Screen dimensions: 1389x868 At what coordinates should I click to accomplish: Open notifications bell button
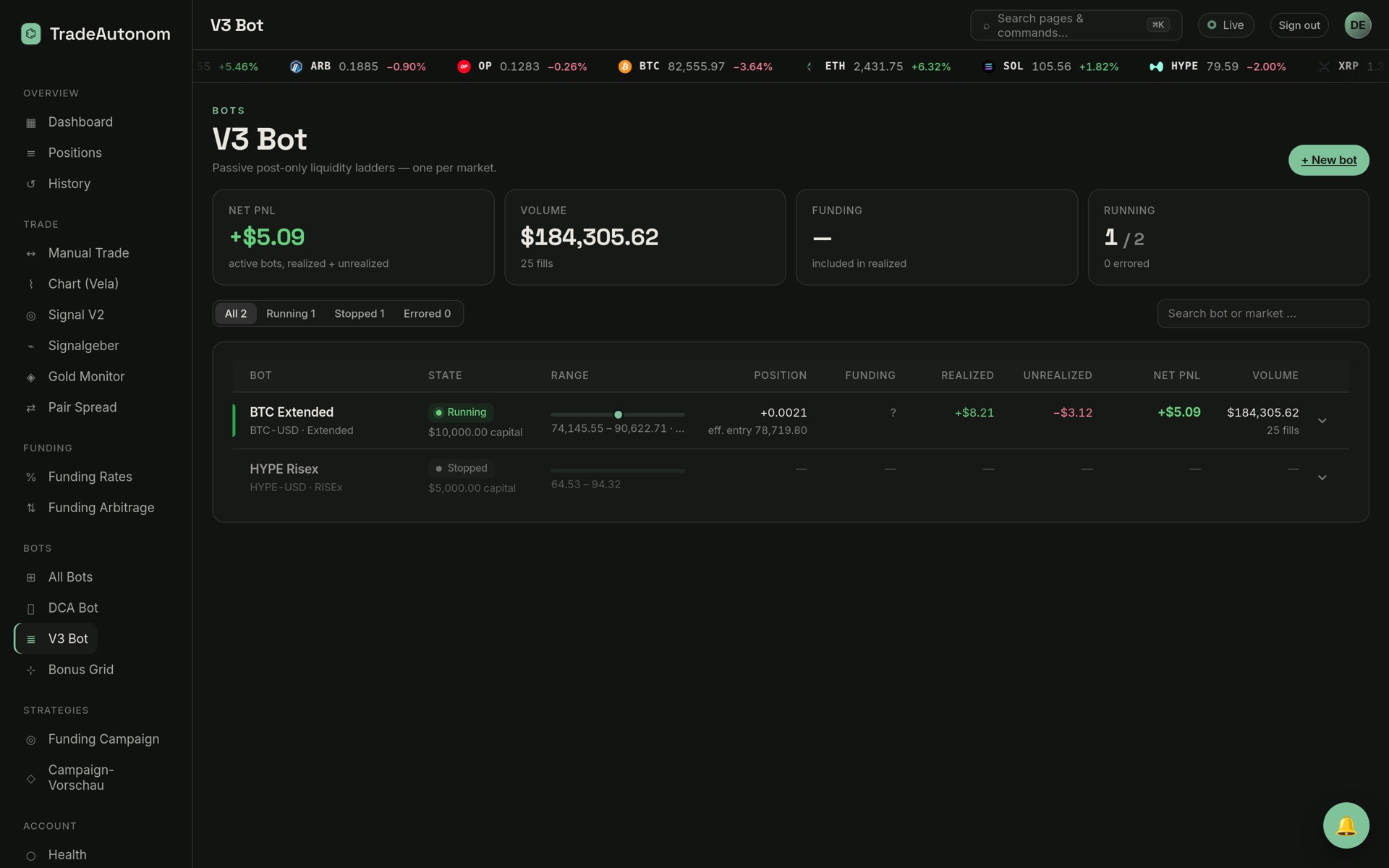pos(1346,825)
